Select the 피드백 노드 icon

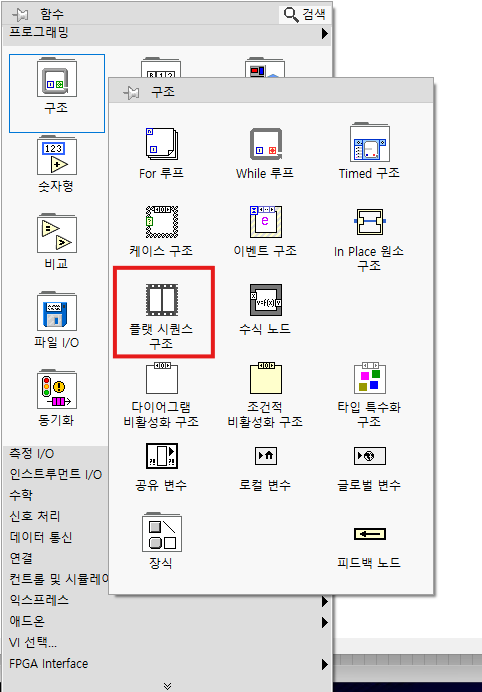pyautogui.click(x=369, y=534)
